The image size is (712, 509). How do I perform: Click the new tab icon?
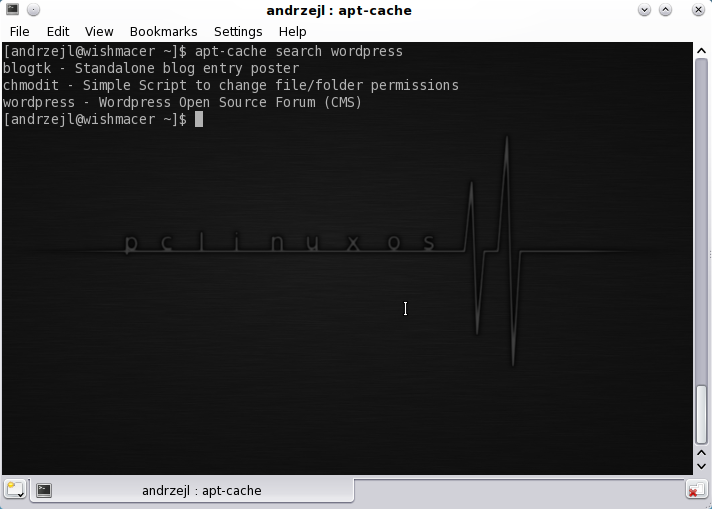[15, 490]
